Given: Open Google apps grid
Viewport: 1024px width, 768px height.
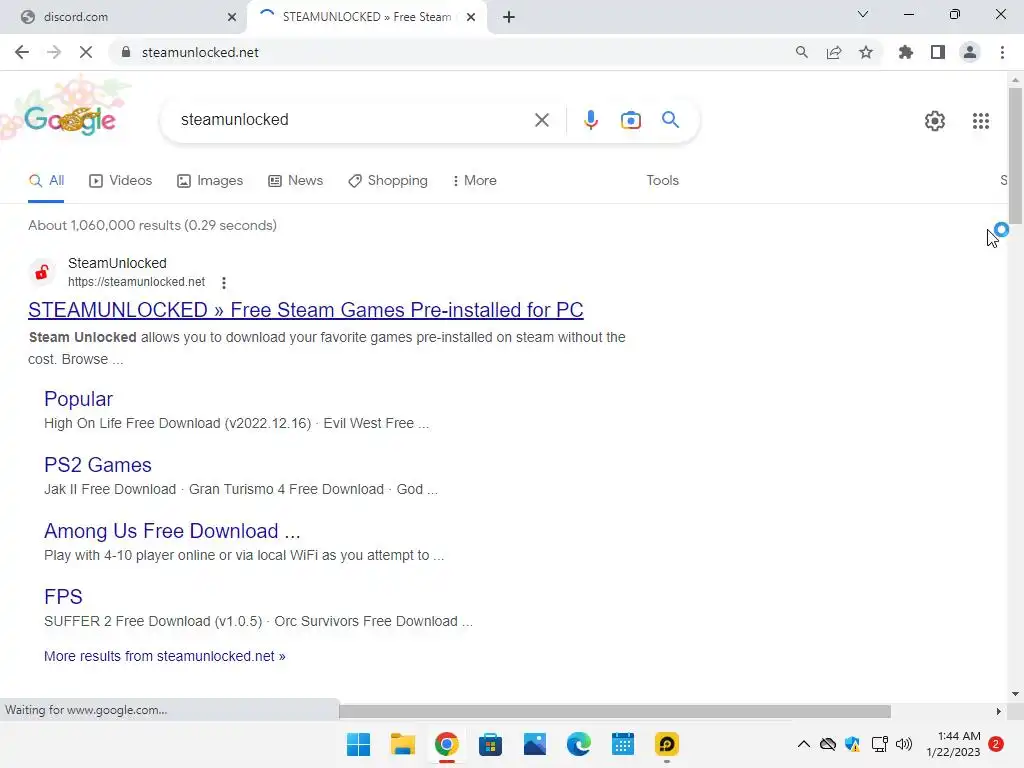Looking at the screenshot, I should click(980, 121).
